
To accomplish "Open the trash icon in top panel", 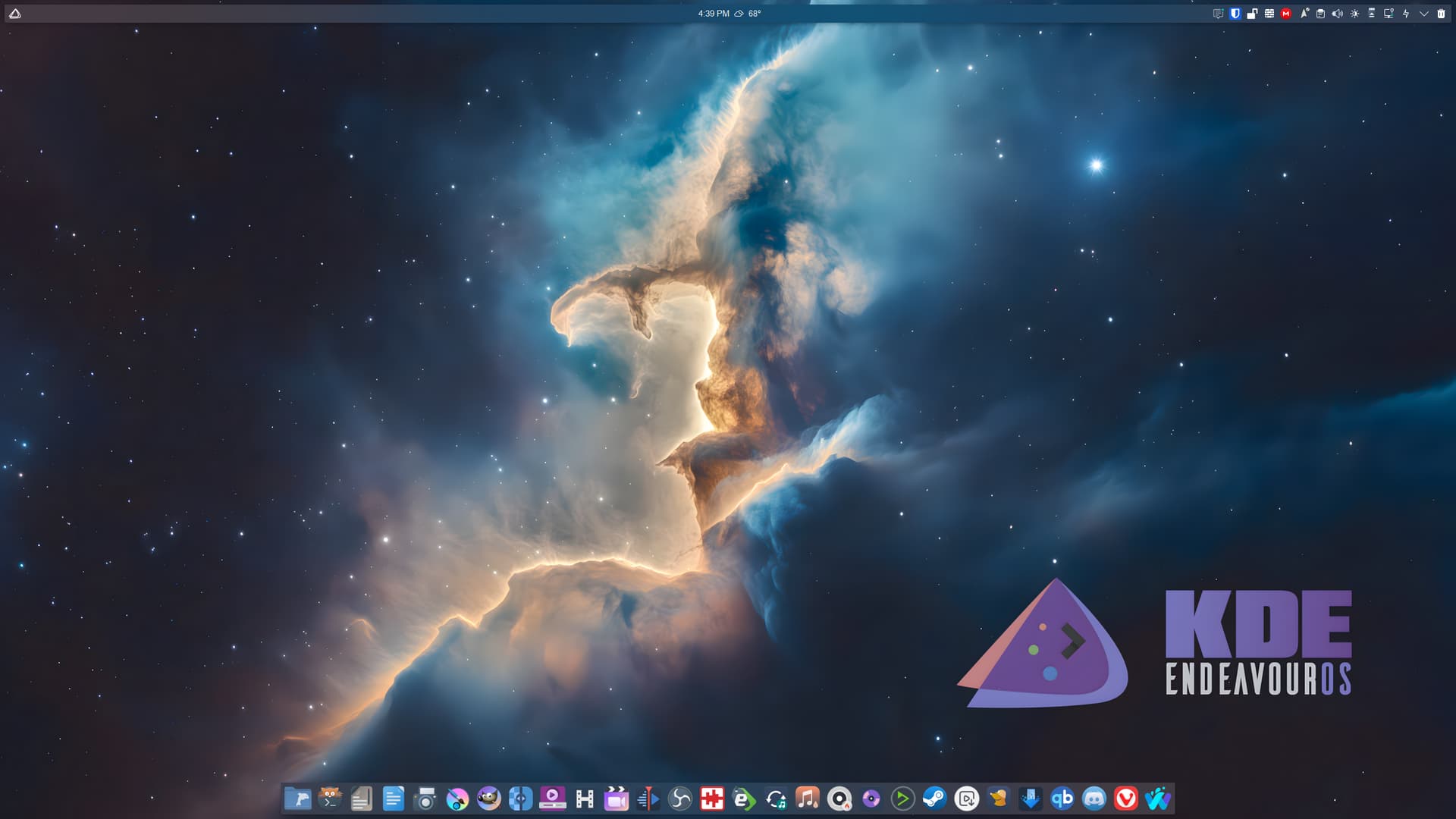I will [1441, 14].
